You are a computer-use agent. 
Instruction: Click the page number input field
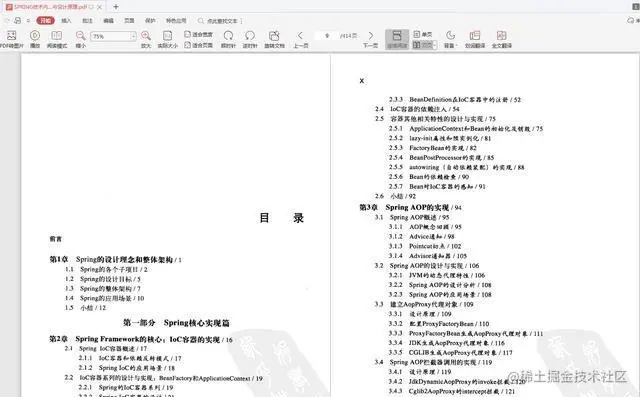[x=327, y=36]
